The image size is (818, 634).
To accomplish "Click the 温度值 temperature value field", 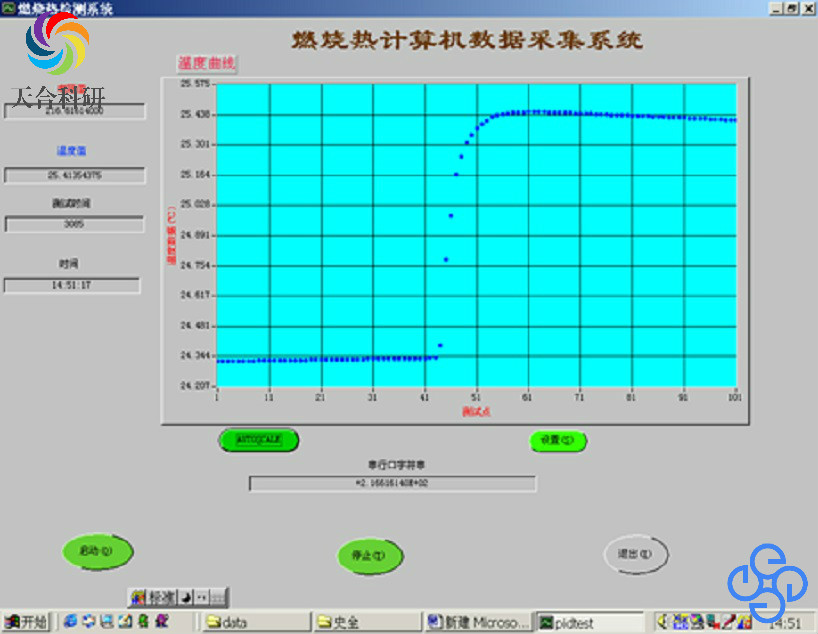I will pyautogui.click(x=74, y=176).
